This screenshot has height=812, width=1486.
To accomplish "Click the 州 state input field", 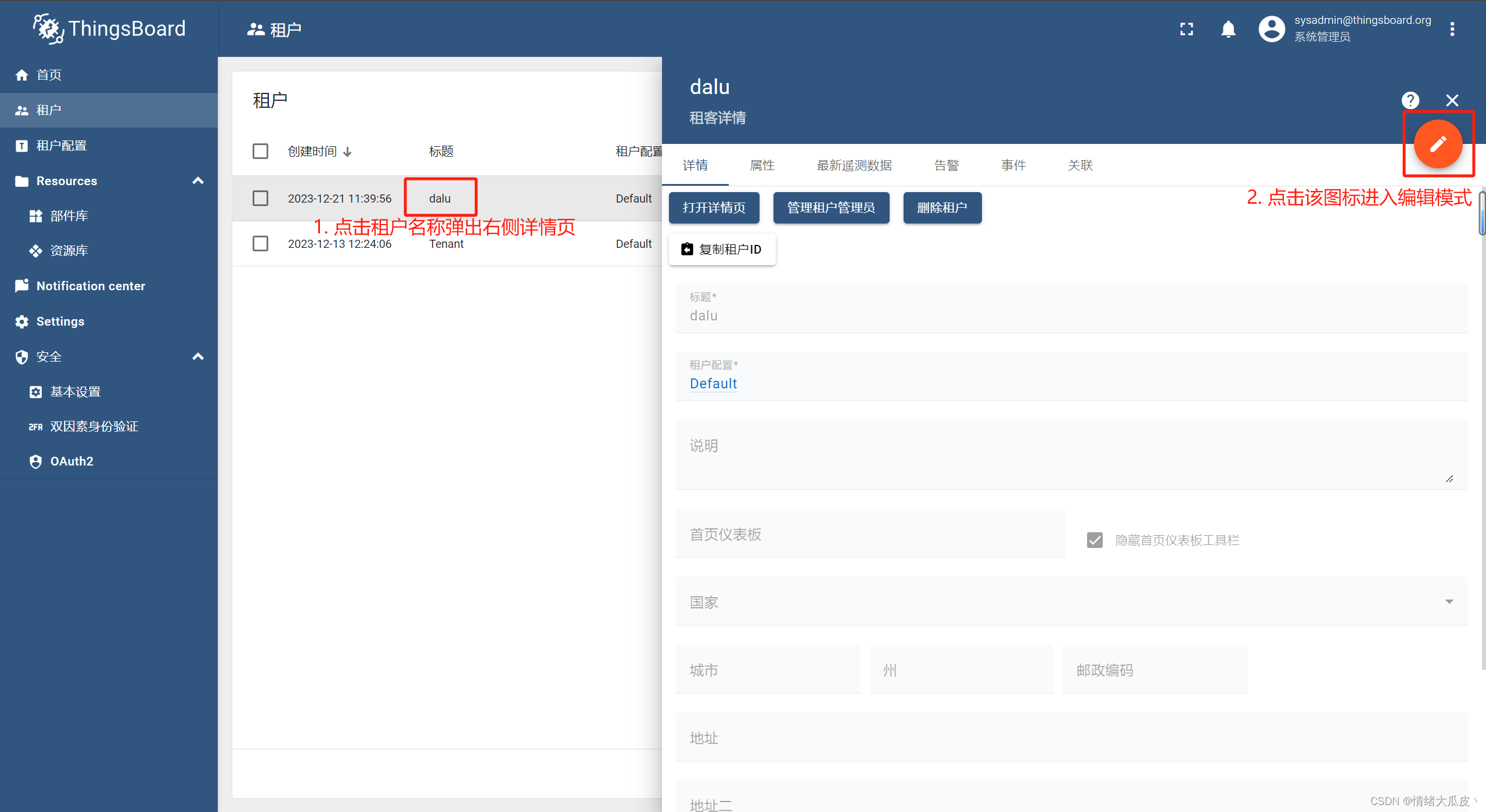I will point(961,670).
